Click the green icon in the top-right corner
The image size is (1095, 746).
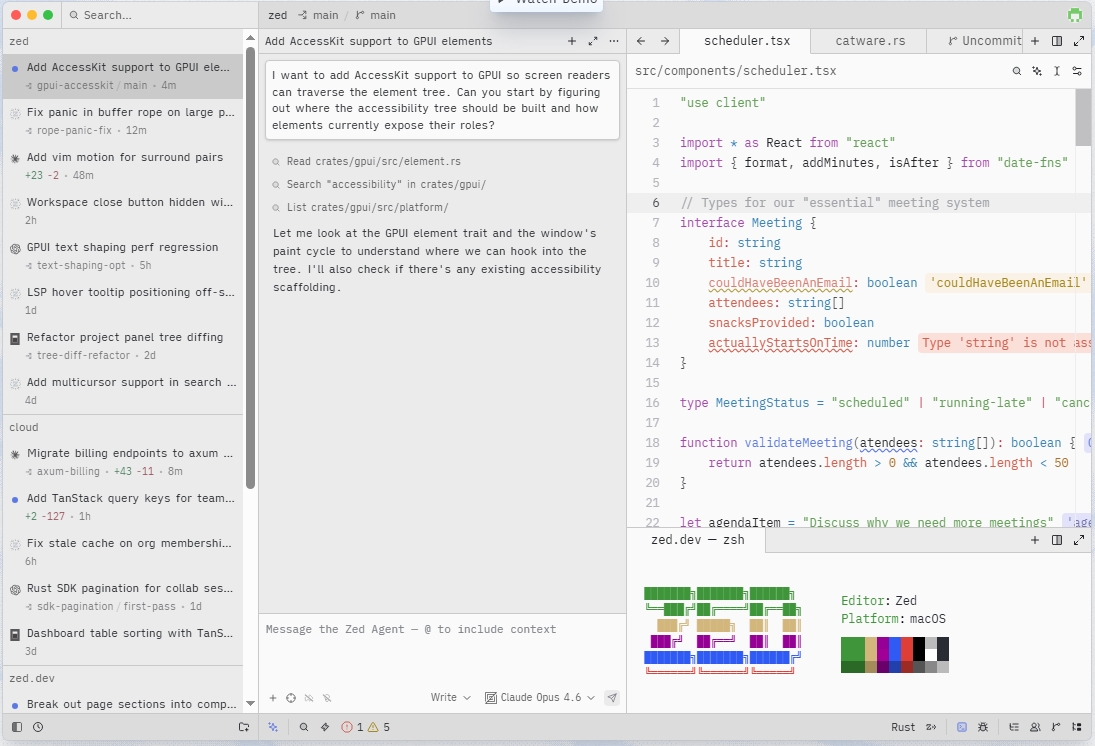pos(1075,15)
